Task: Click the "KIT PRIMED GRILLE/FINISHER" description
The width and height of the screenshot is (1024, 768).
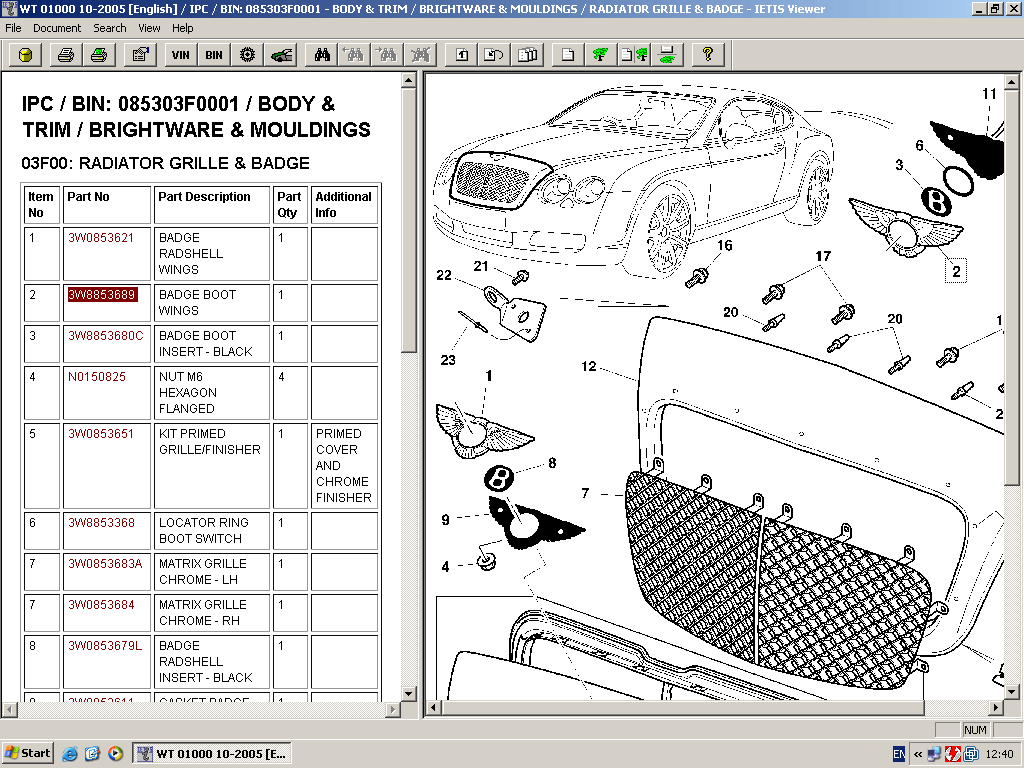Action: (x=210, y=441)
